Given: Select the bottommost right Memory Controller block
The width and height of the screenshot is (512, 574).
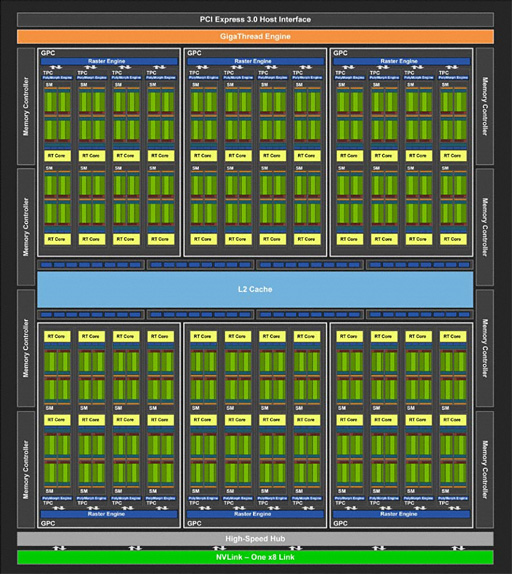Looking at the screenshot, I should 485,469.
